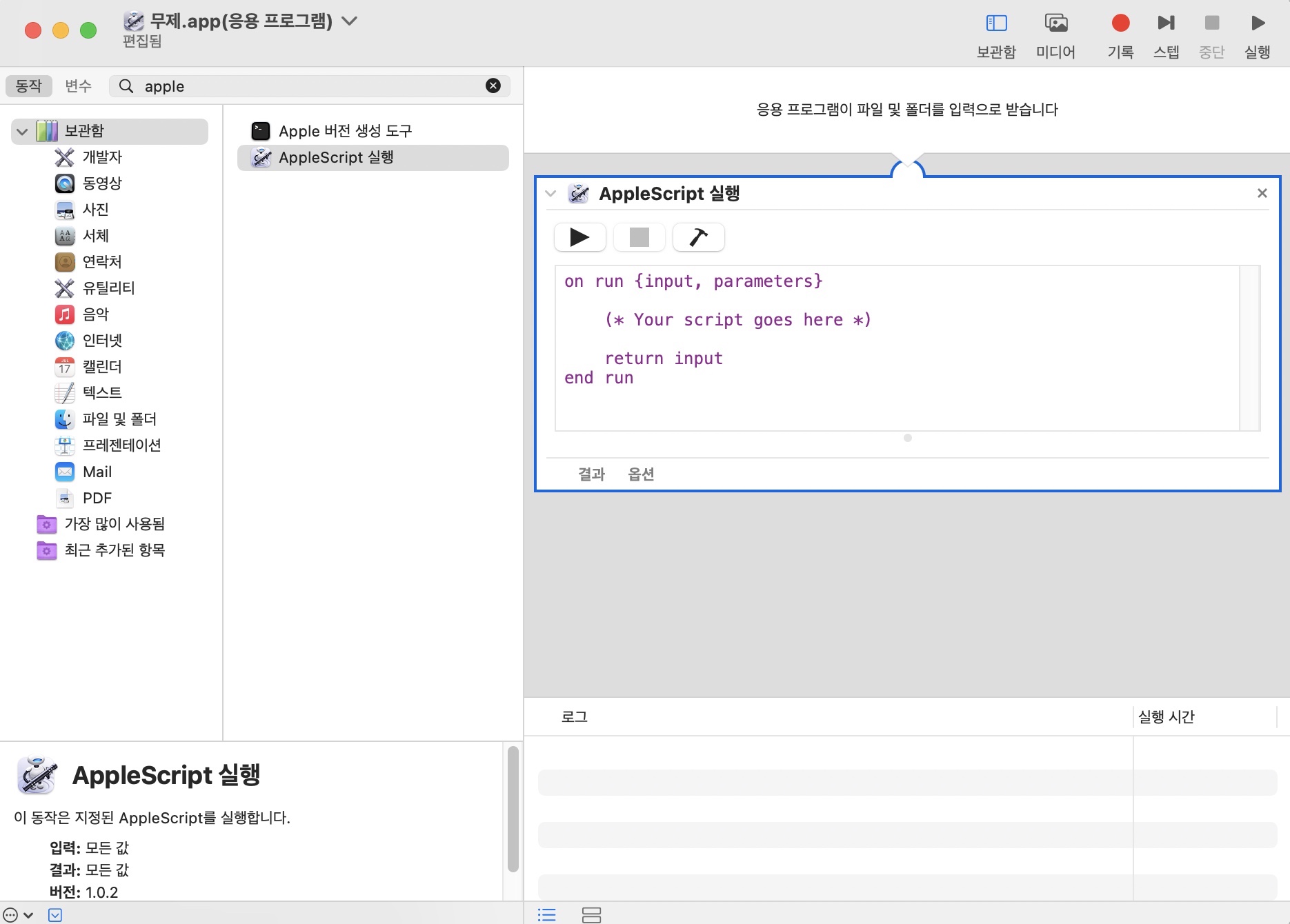Switch to the 변수 variables tab
The image size is (1290, 924).
pos(78,86)
